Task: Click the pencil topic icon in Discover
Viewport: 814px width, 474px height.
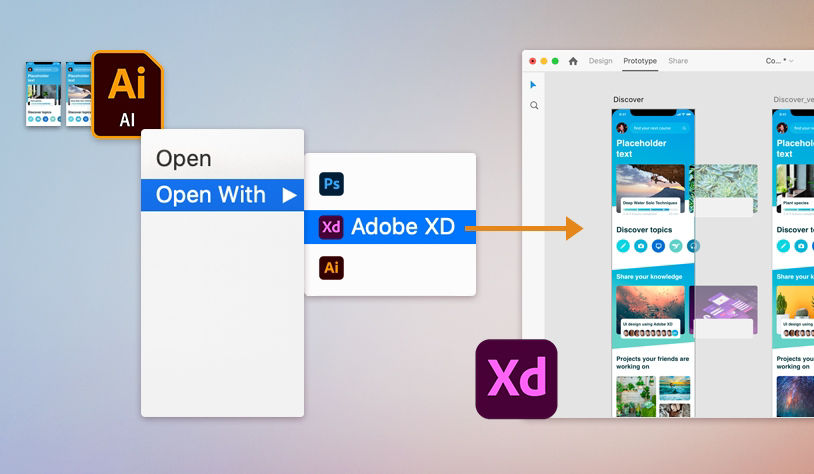Action: point(623,246)
